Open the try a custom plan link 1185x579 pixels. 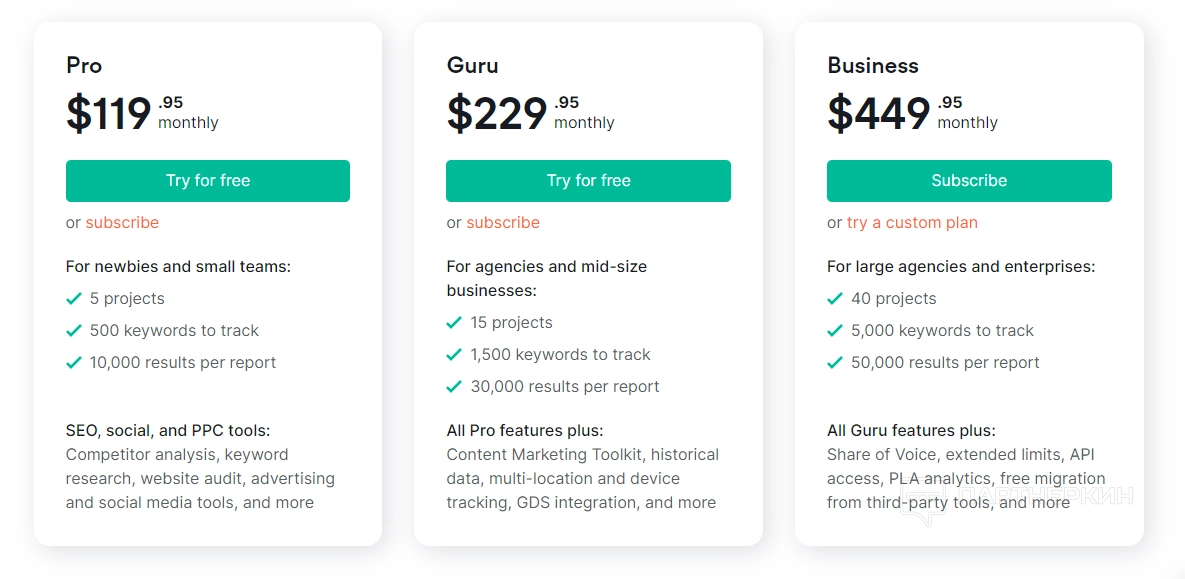912,223
